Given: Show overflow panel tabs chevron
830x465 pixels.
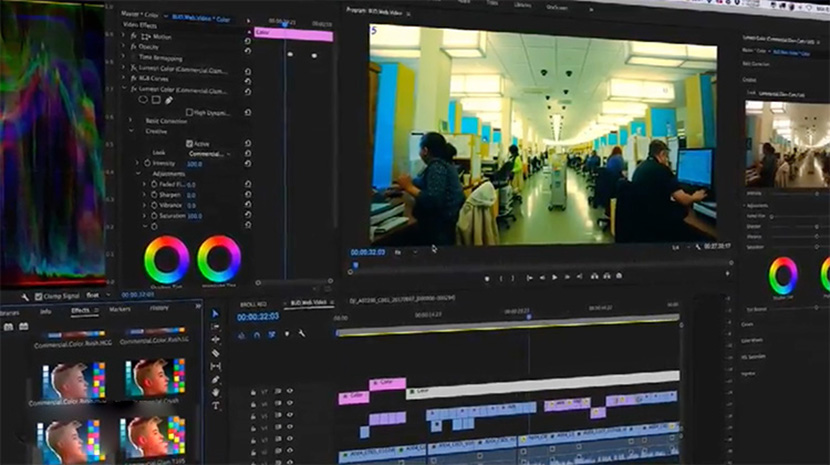Looking at the screenshot, I should (x=197, y=306).
